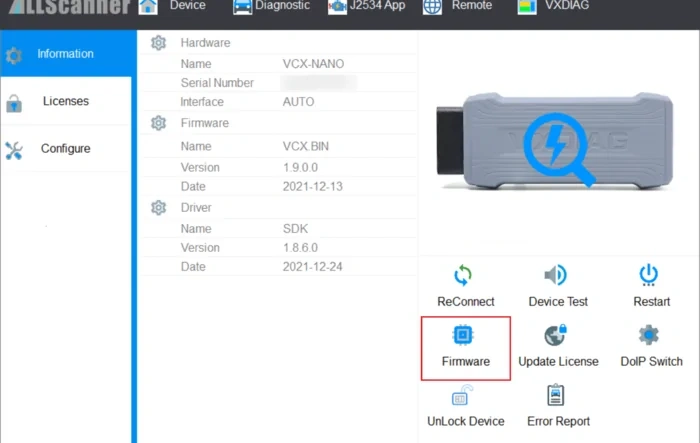Select the VCX-NANO hardware name value
This screenshot has width=700, height=443.
[313, 64]
